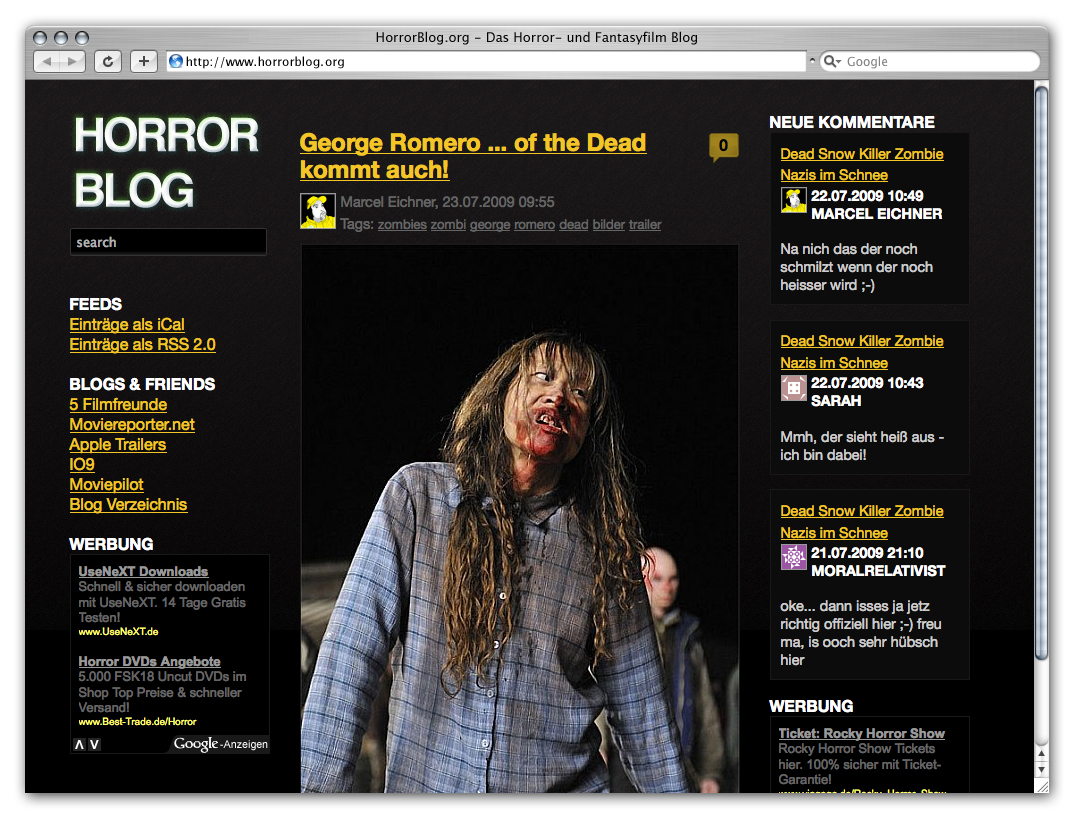
Task: Open Dead Snow link above Marcel Eichner's comment
Action: (862, 164)
